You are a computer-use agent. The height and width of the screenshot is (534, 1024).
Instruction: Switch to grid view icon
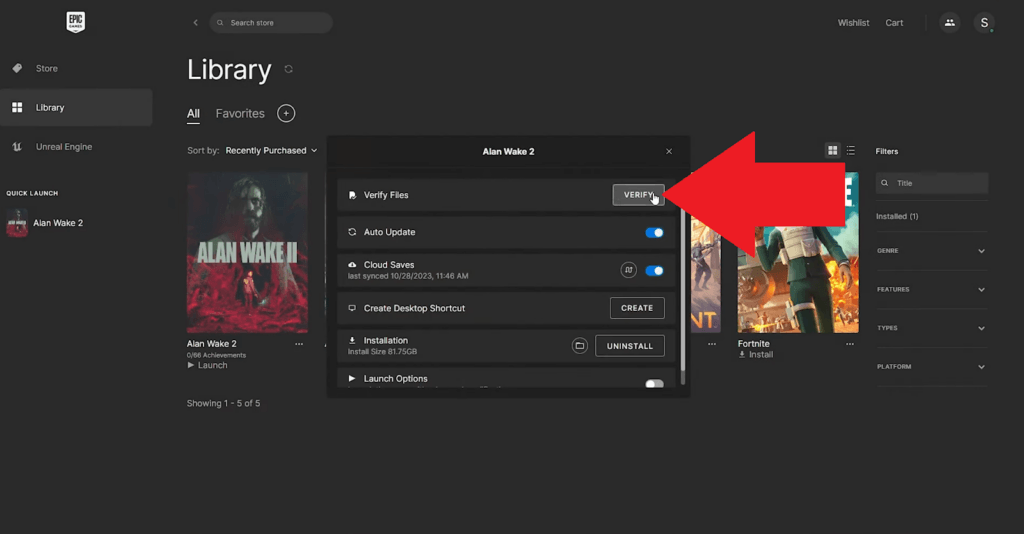[833, 151]
